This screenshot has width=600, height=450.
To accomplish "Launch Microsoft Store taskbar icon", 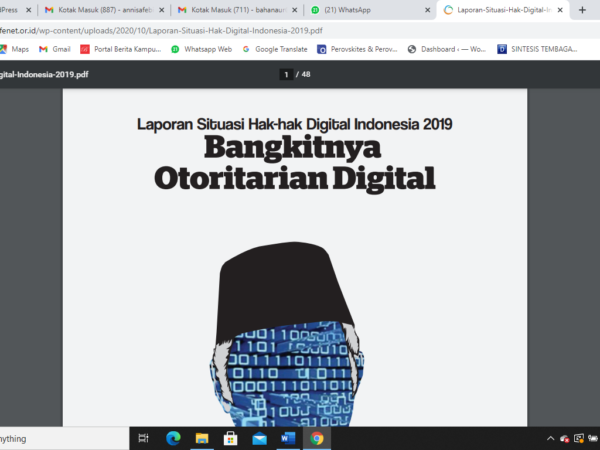I will pos(230,438).
